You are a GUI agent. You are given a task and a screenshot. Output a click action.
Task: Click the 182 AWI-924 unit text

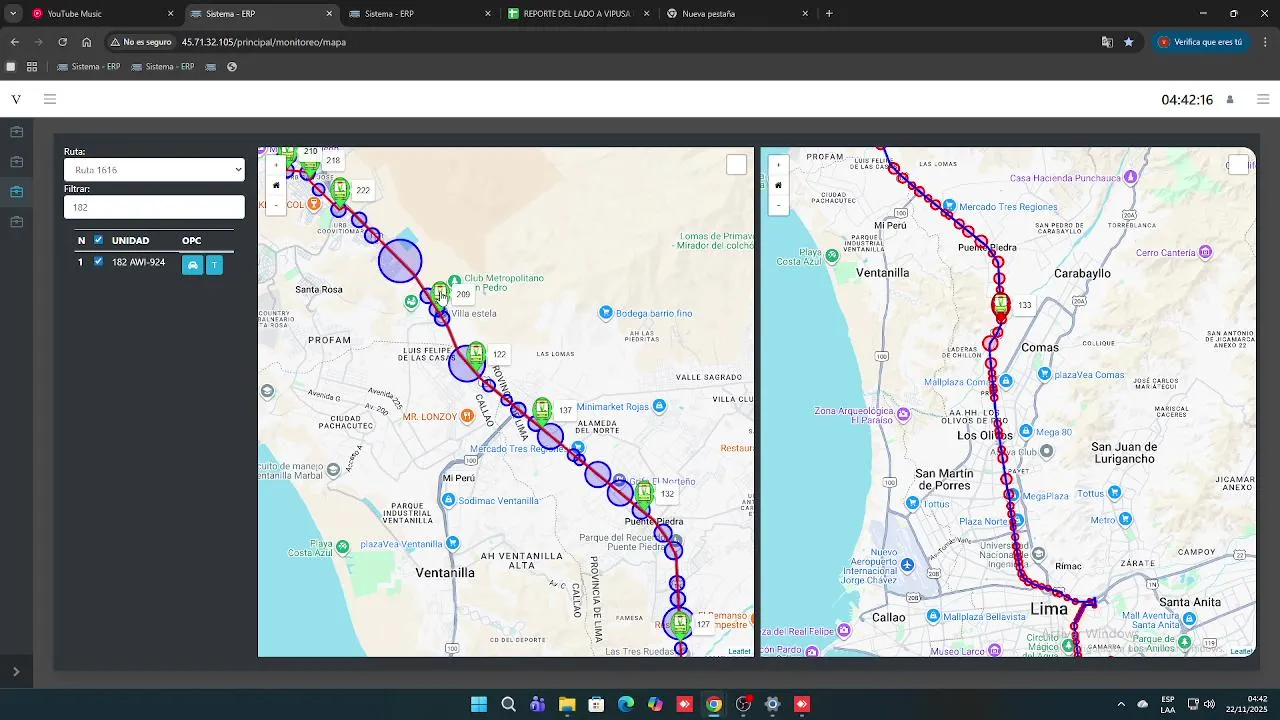coord(138,262)
